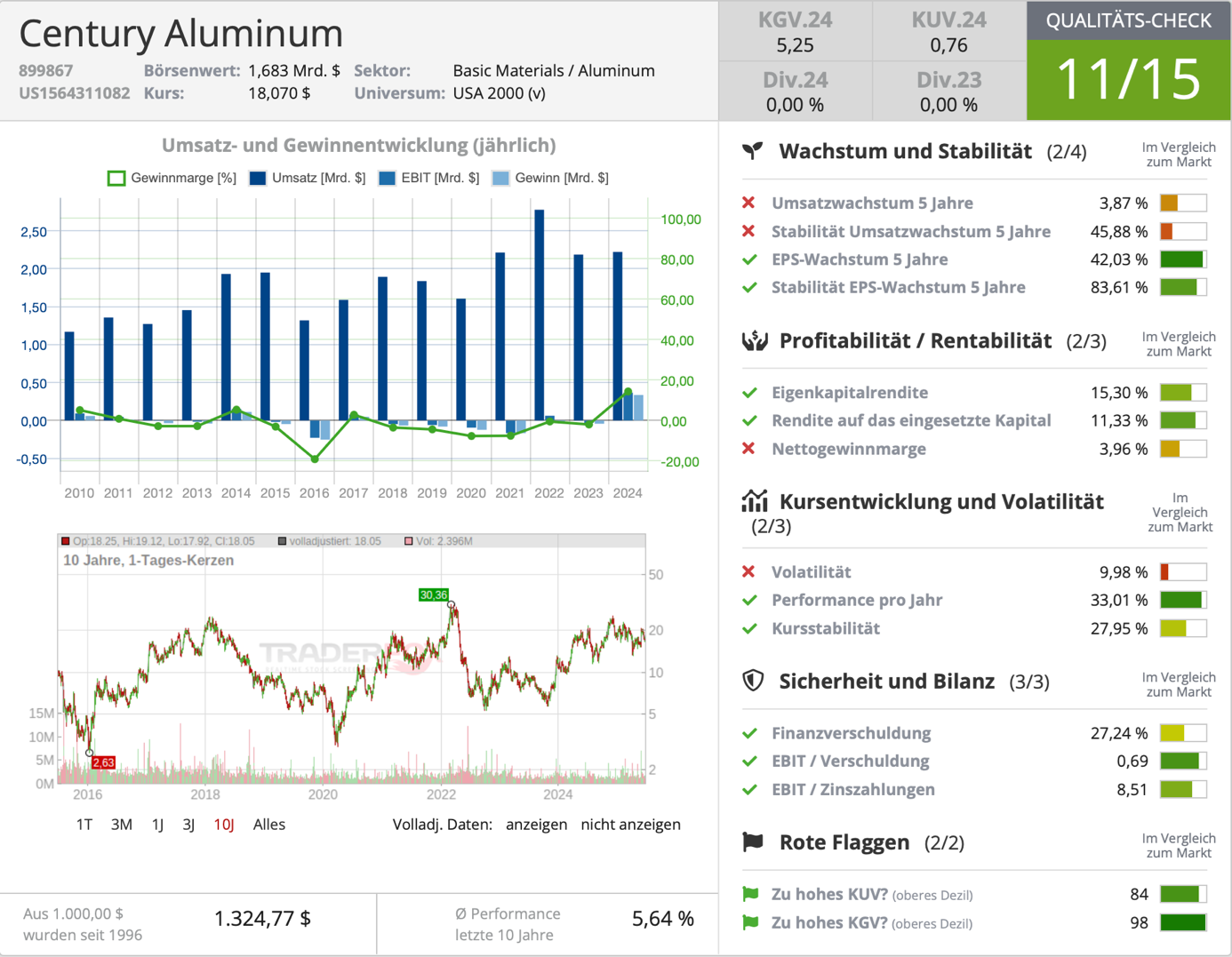Click the red X next to Umsatzwachstum 5 Jahre
Image resolution: width=1232 pixels, height=957 pixels.
pos(748,203)
